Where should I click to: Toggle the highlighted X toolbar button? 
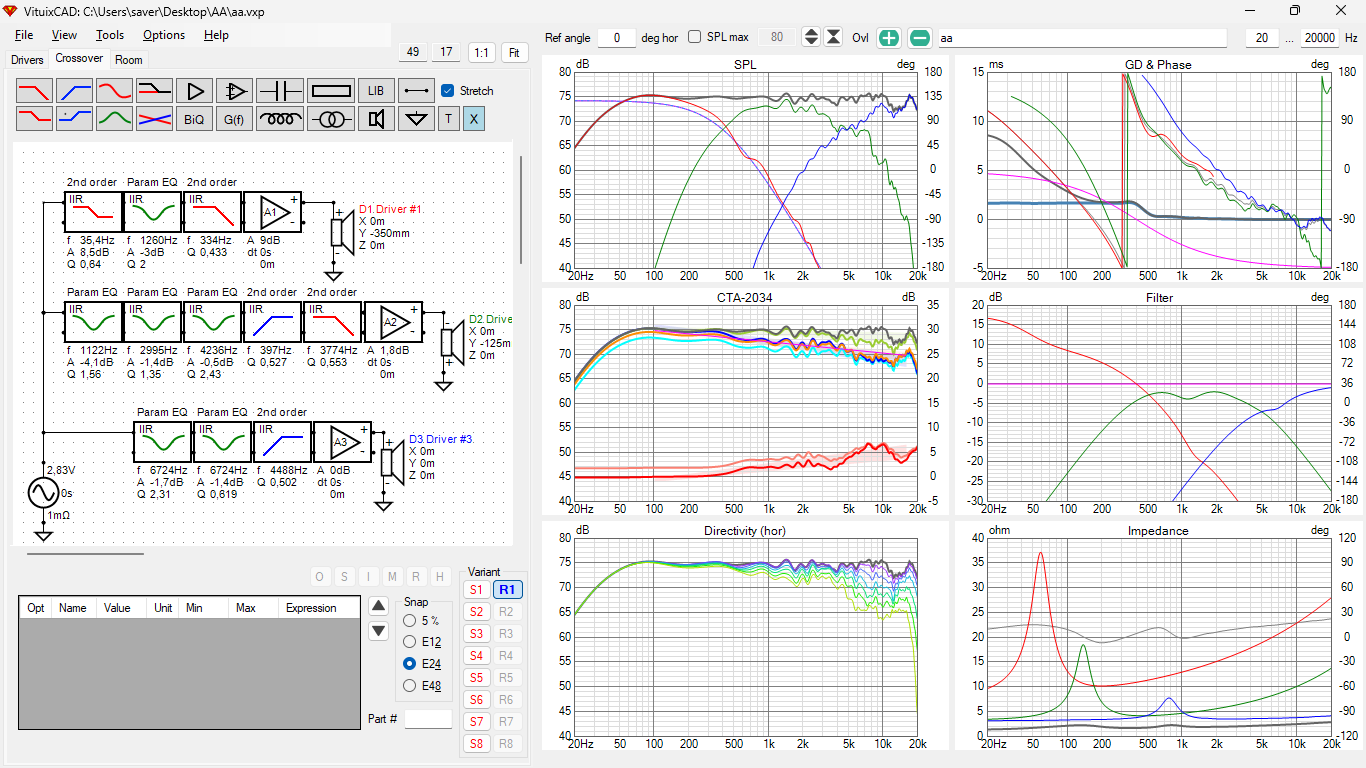[x=474, y=119]
